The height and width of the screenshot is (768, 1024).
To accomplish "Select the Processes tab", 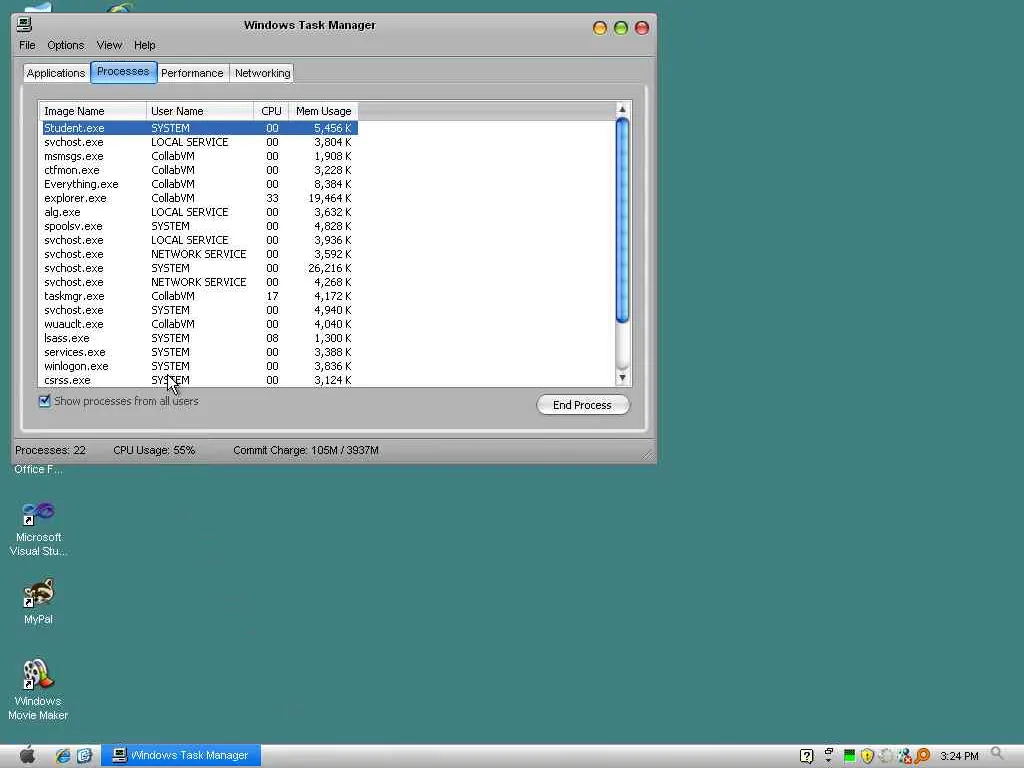I will pyautogui.click(x=123, y=72).
